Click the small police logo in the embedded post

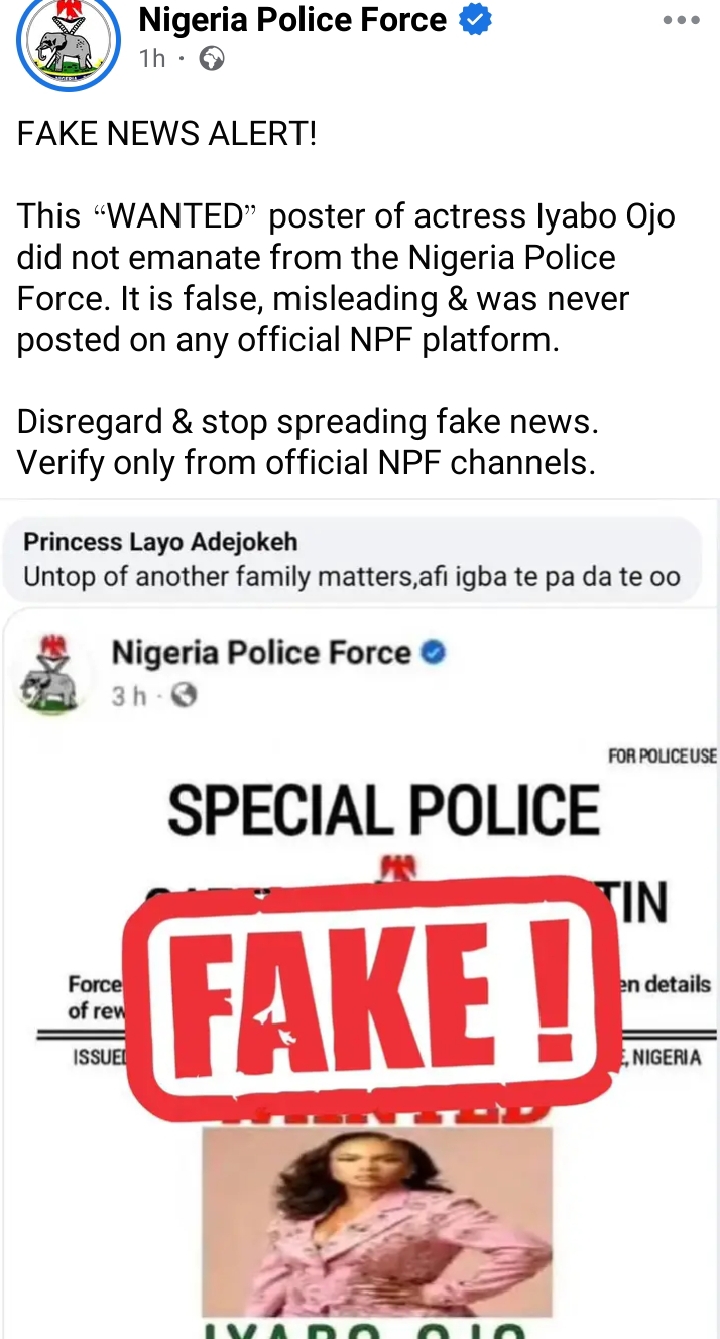coord(52,673)
